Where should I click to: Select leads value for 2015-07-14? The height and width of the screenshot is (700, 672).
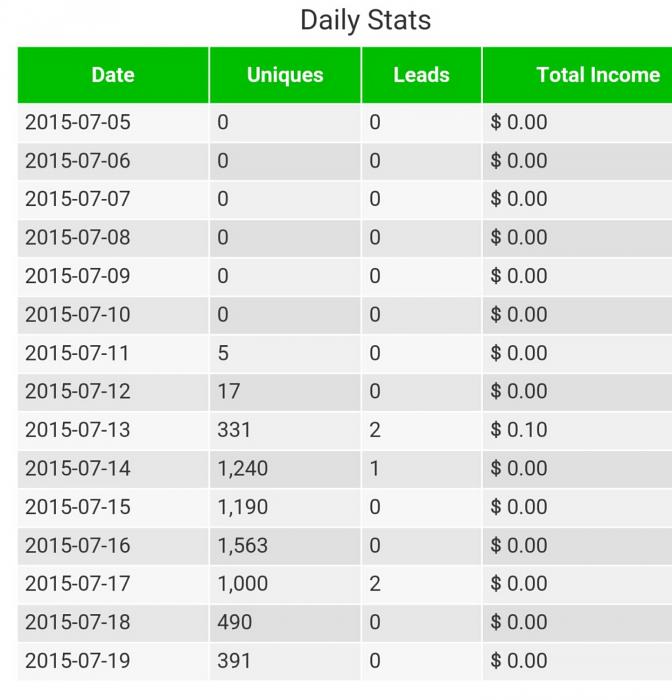point(422,468)
